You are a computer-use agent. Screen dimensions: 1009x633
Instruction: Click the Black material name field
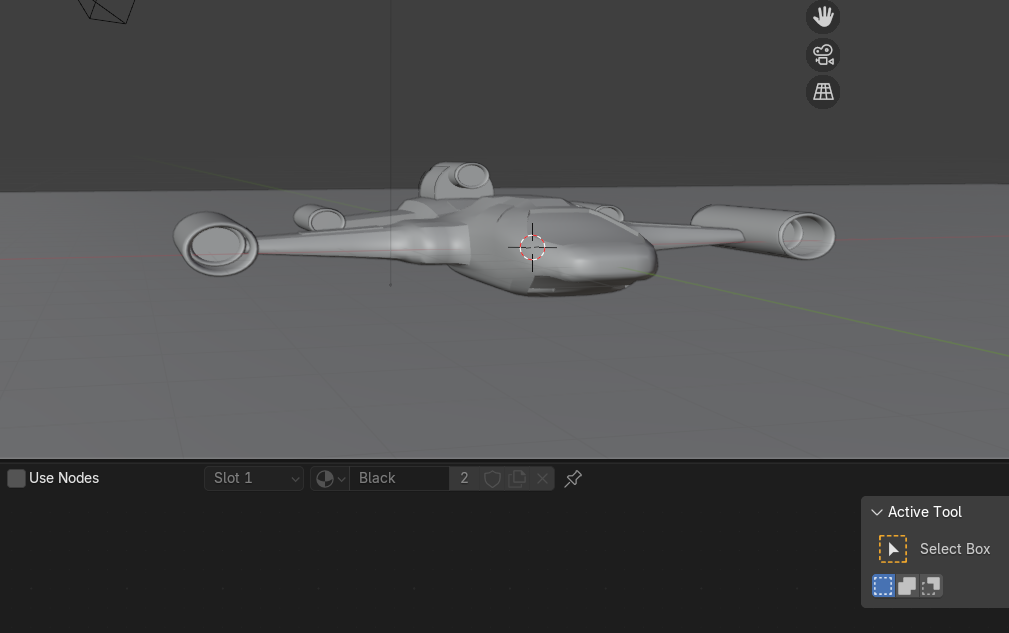(400, 479)
